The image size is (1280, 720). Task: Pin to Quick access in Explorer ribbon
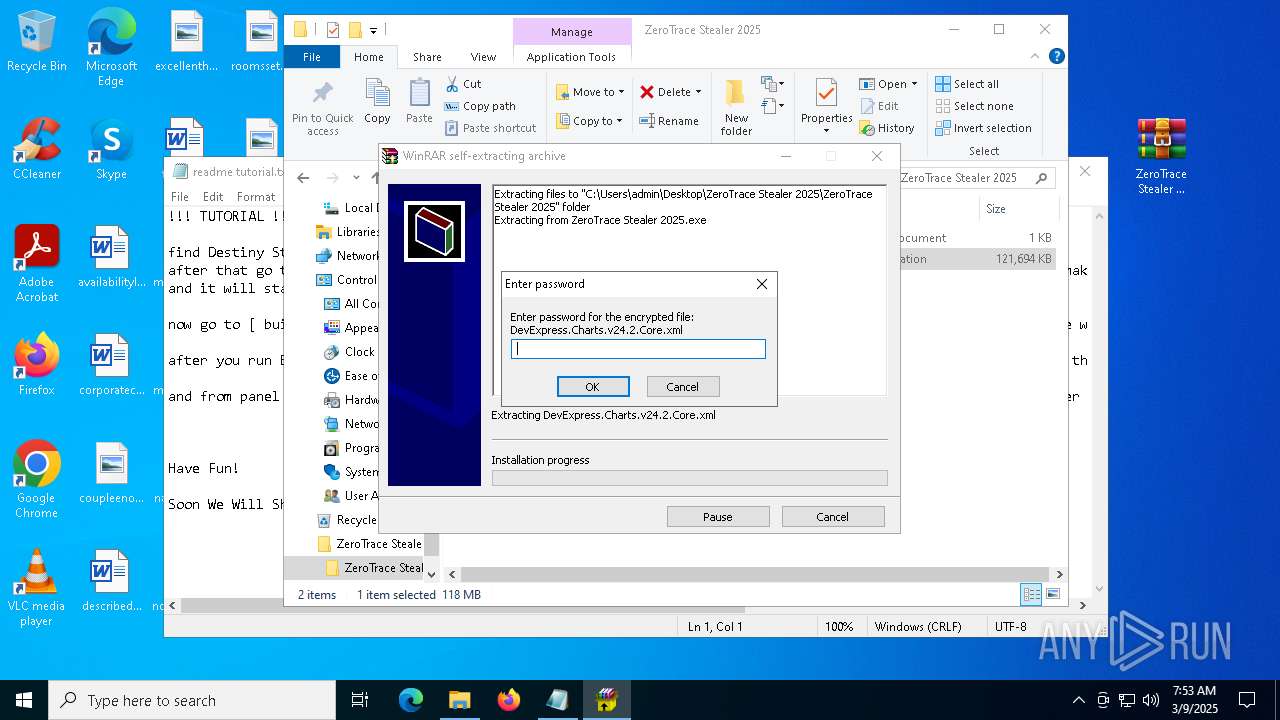323,108
